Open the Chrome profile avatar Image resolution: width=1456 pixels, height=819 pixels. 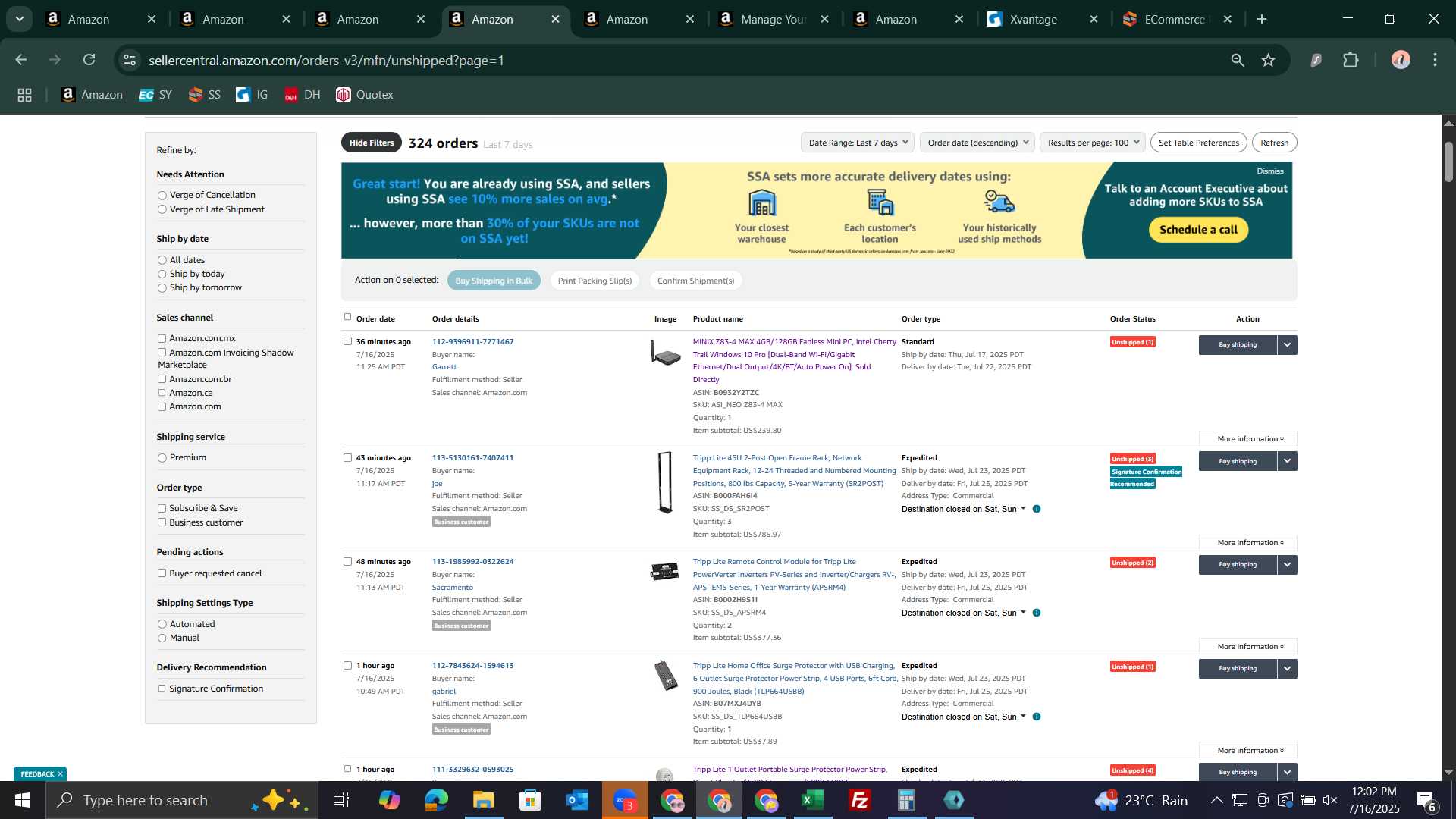point(1401,60)
